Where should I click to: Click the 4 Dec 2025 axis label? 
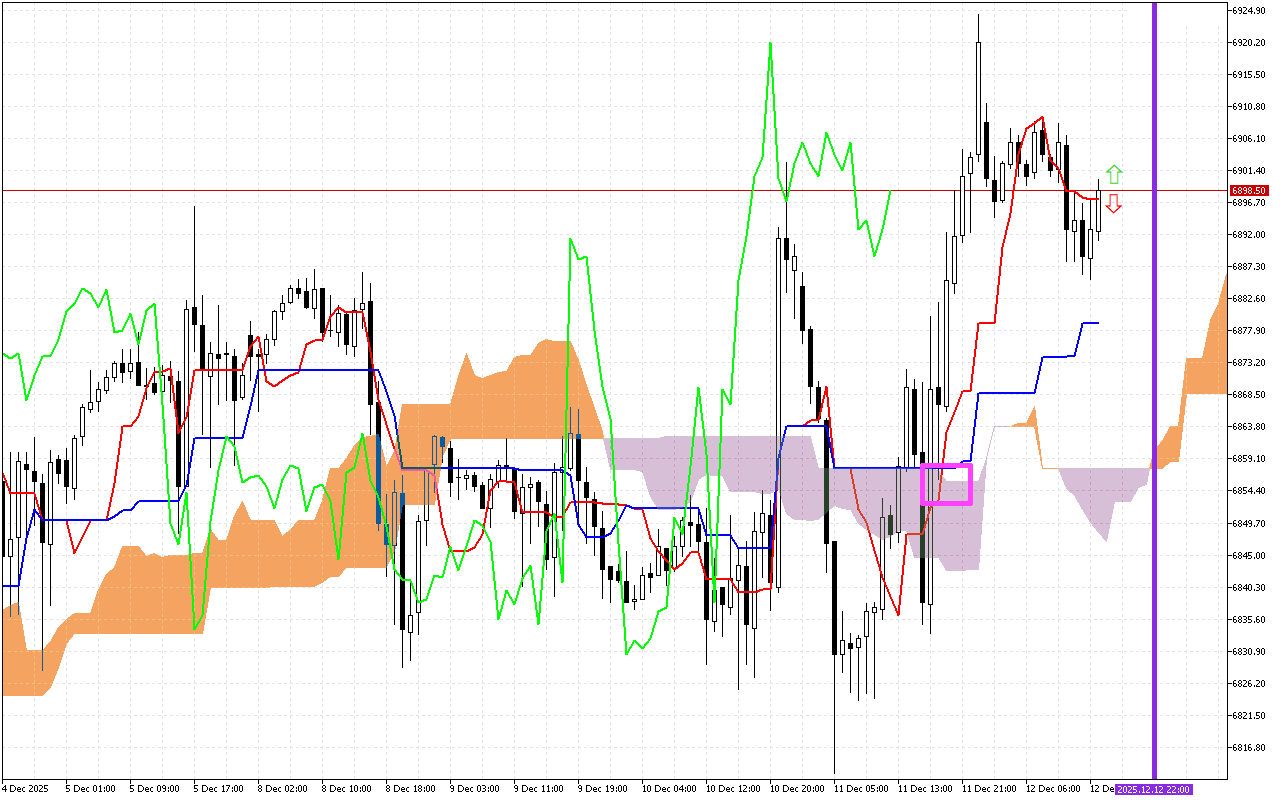[x=27, y=788]
